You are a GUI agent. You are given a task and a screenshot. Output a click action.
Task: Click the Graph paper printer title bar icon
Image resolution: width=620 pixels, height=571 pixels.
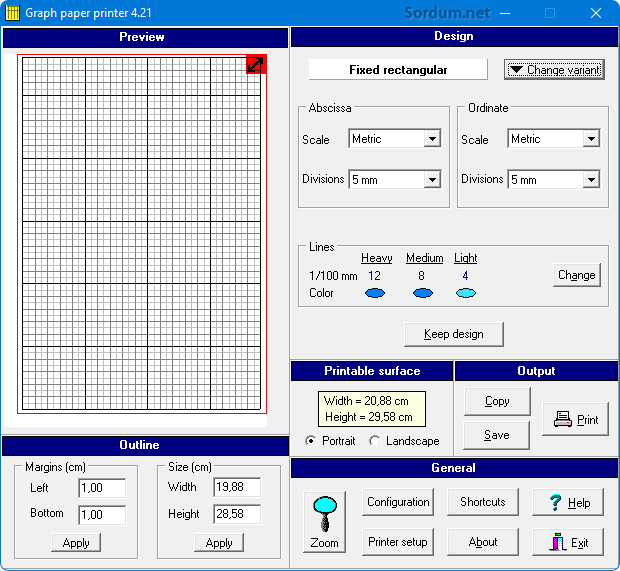(12, 13)
